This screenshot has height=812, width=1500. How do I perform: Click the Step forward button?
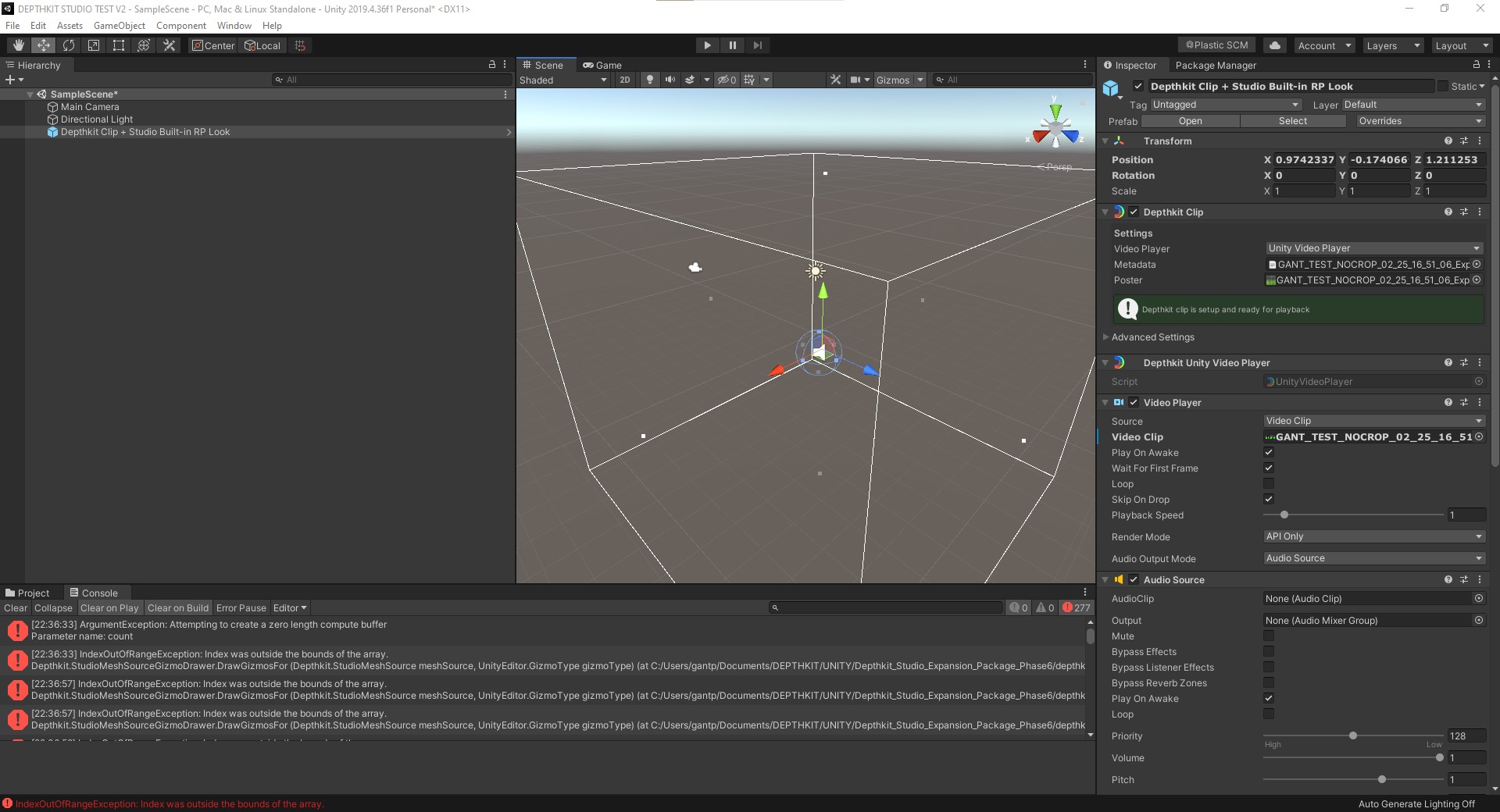pos(757,45)
